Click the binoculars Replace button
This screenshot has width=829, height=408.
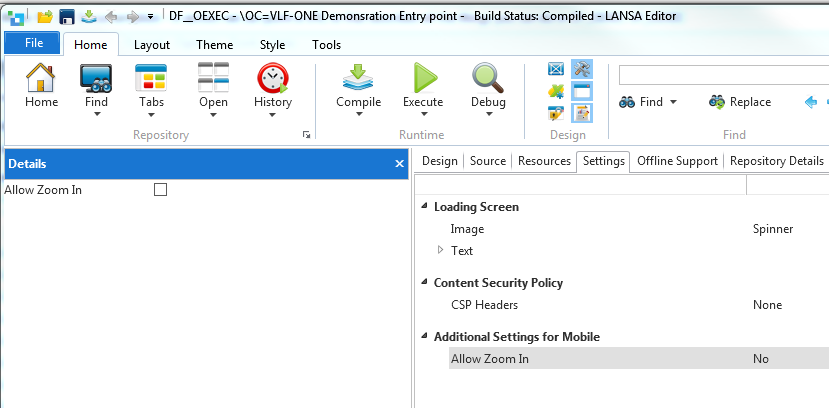[740, 102]
